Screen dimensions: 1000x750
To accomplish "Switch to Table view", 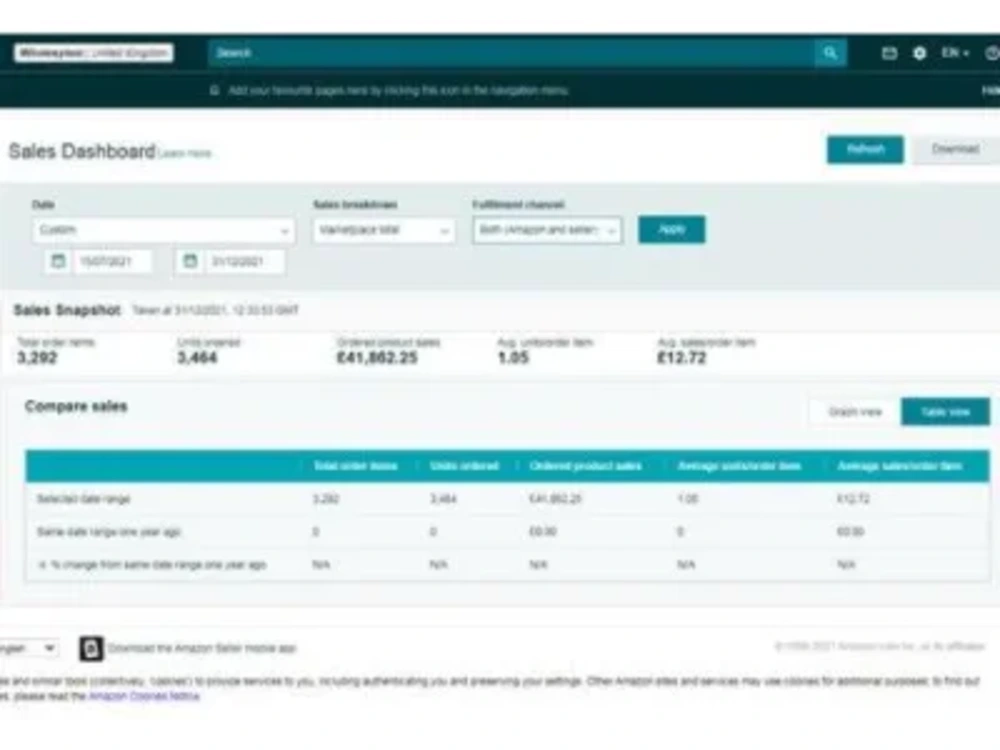I will 945,412.
